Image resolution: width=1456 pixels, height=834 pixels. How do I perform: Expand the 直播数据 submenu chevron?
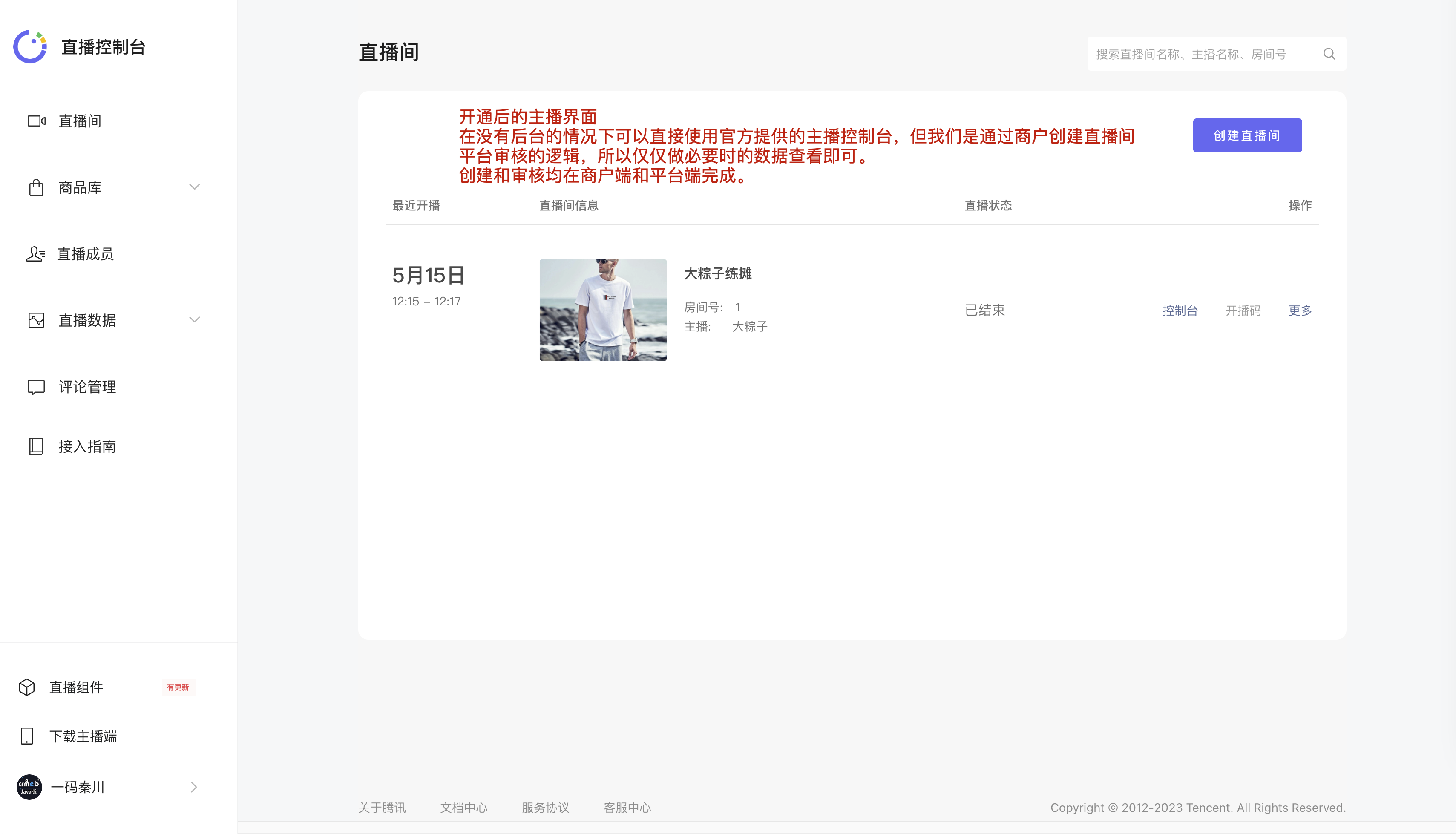(195, 319)
